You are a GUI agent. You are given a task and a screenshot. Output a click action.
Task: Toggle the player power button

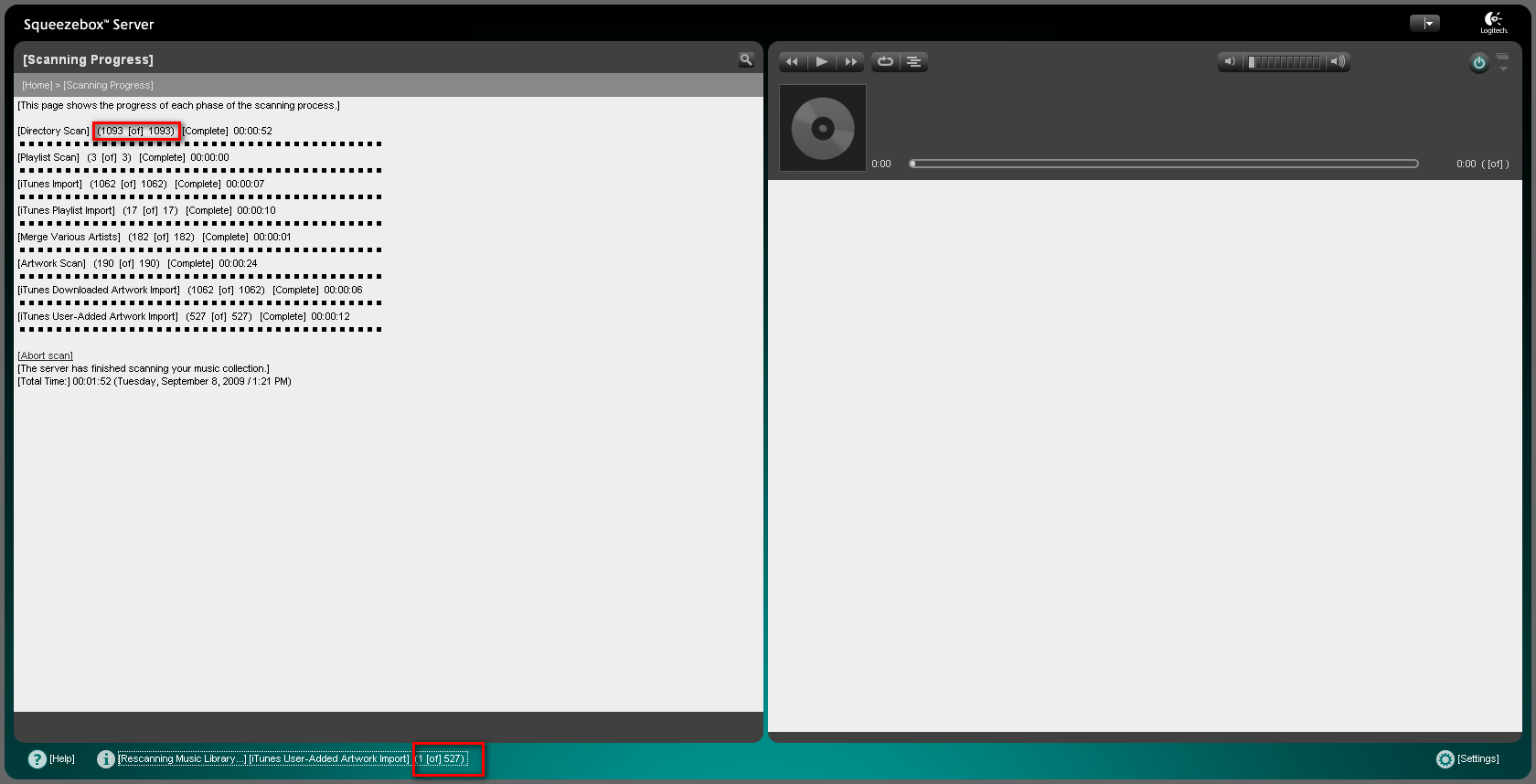pyautogui.click(x=1478, y=63)
